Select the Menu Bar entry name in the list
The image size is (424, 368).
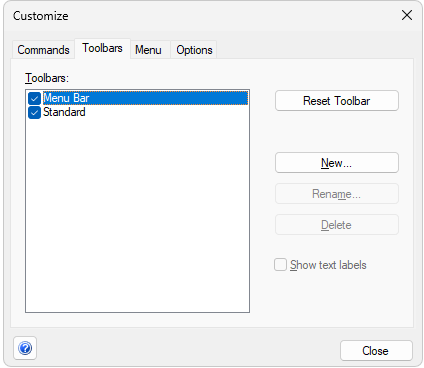pyautogui.click(x=66, y=98)
